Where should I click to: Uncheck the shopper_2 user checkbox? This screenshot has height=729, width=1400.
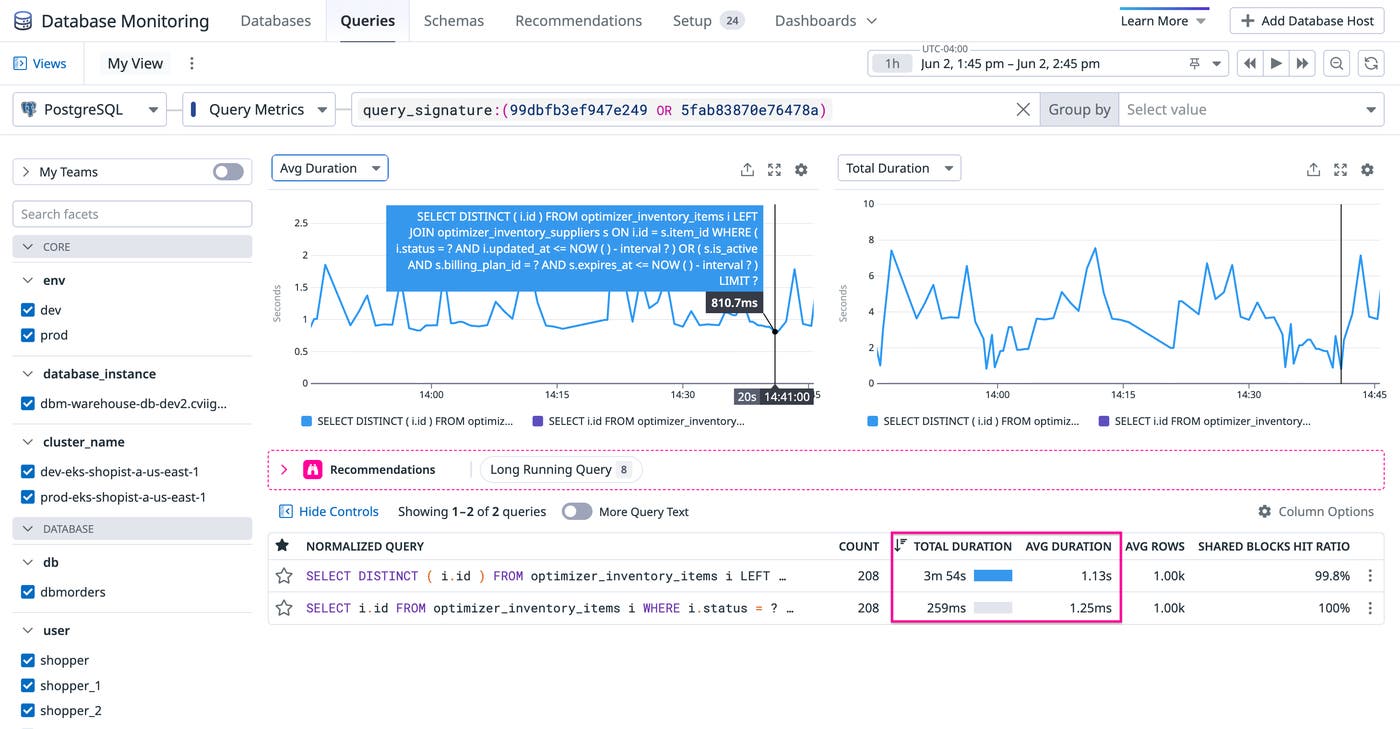tap(28, 711)
